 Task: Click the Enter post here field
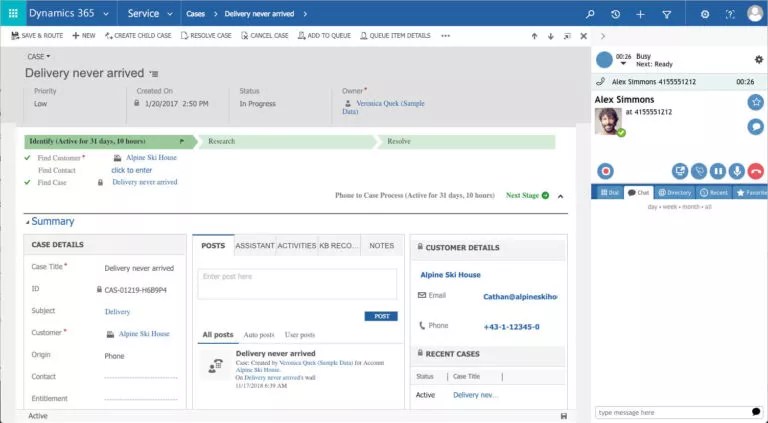point(297,284)
